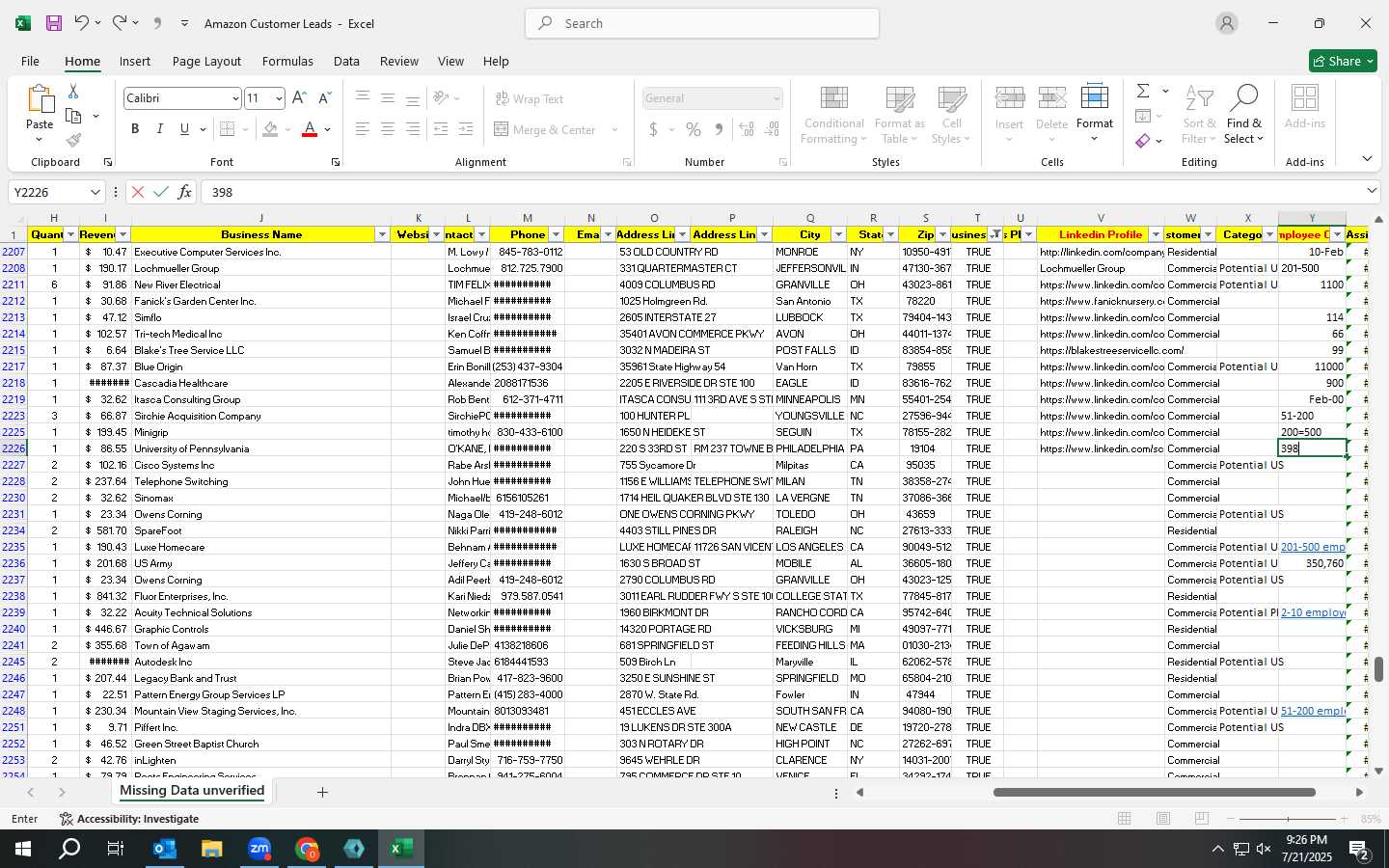This screenshot has width=1389, height=868.
Task: Open the Number Format General dropdown
Action: [776, 98]
